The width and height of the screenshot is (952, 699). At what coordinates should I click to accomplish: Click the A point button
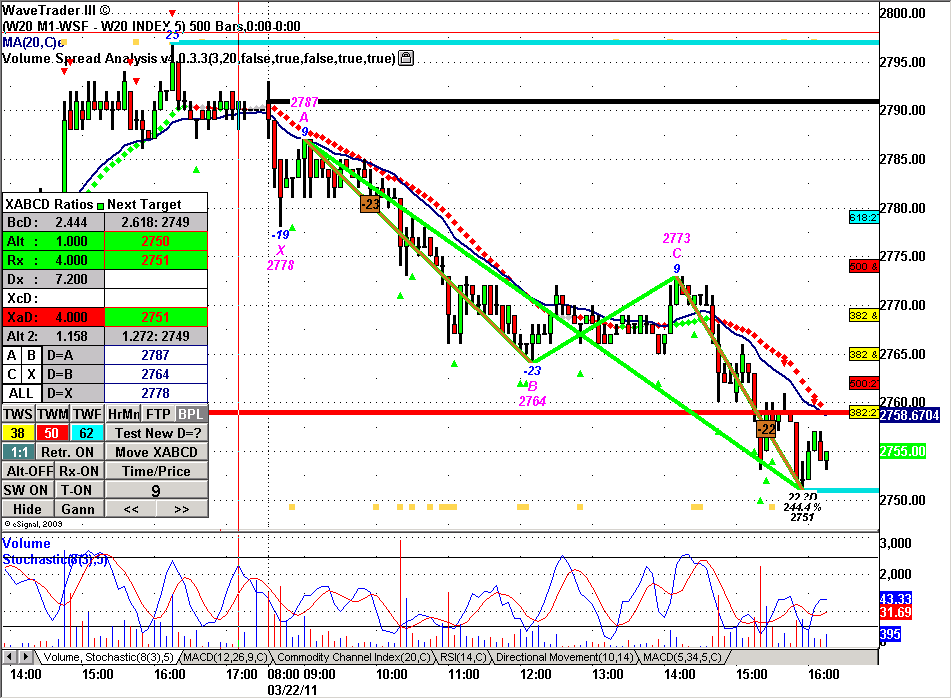click(12, 355)
